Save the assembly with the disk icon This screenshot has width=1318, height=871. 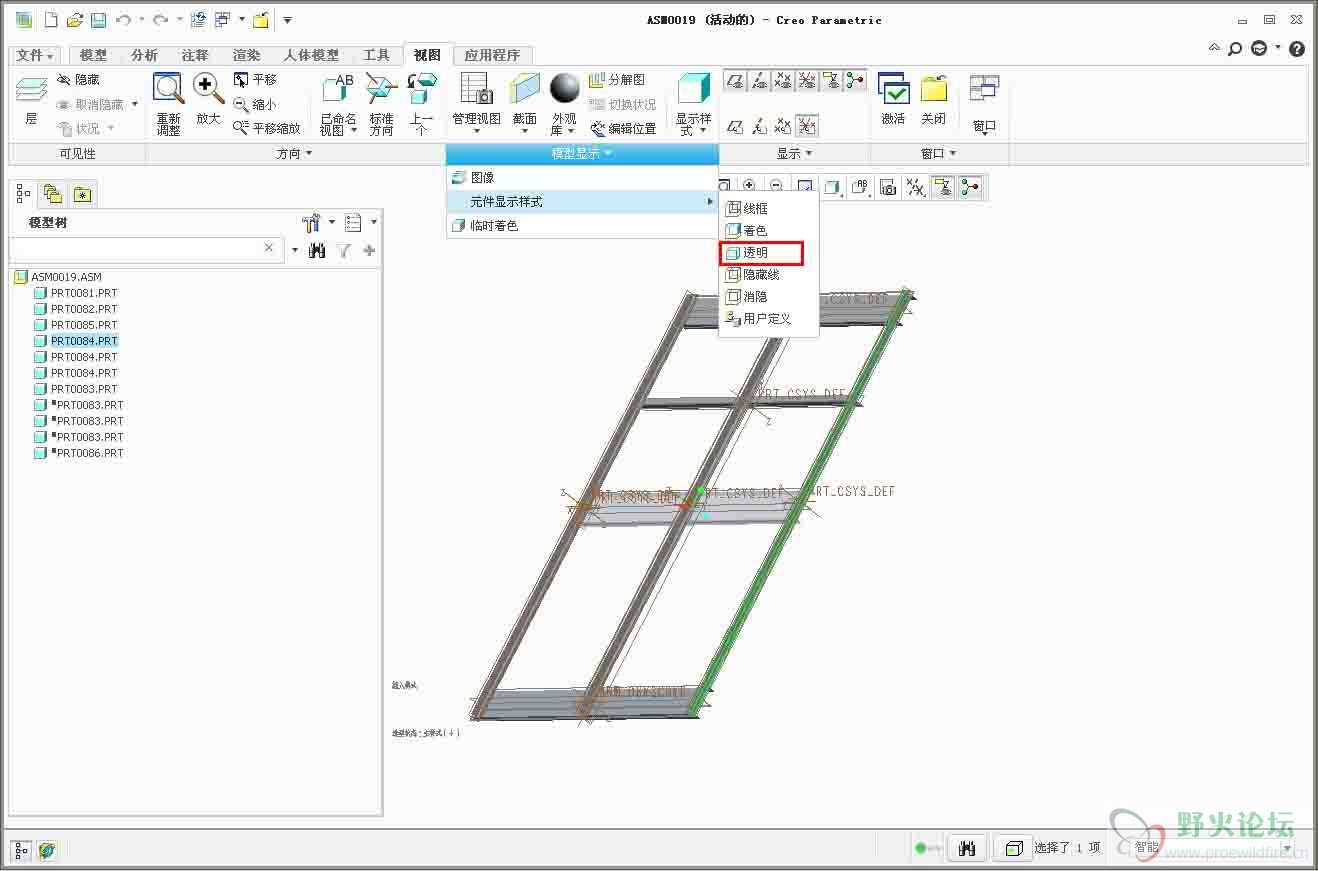[x=98, y=20]
